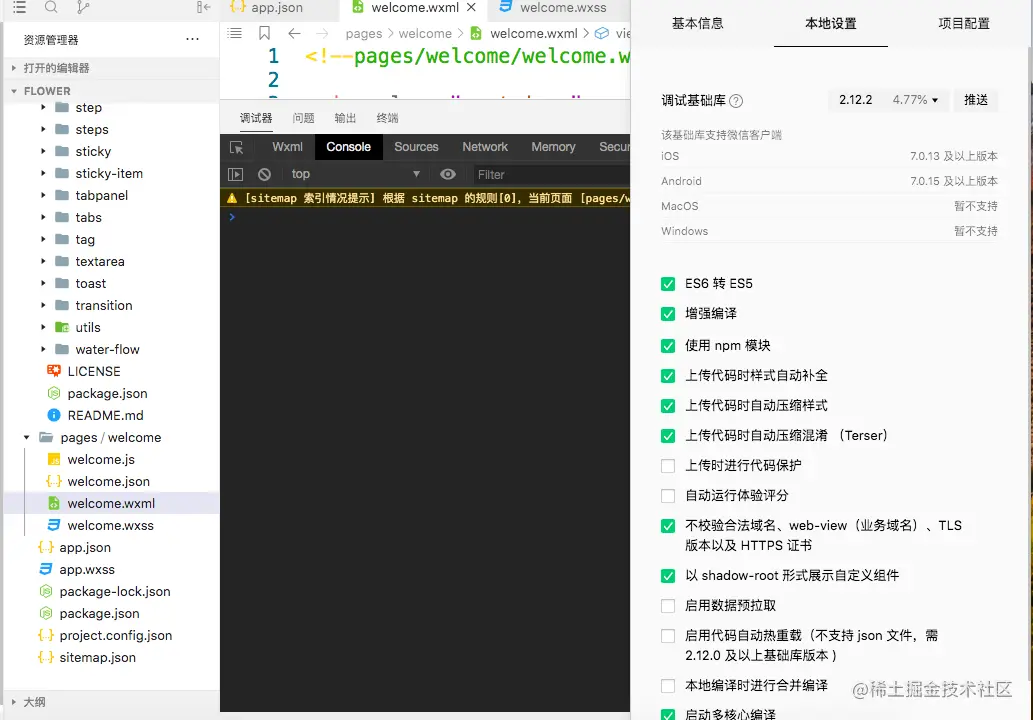
Task: Click the README.md info icon
Action: [54, 415]
